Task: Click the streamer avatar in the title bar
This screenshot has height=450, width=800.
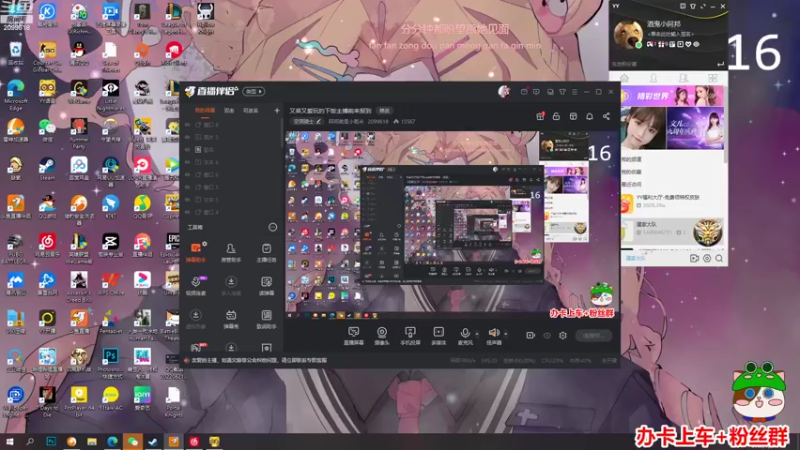Action: tap(504, 91)
